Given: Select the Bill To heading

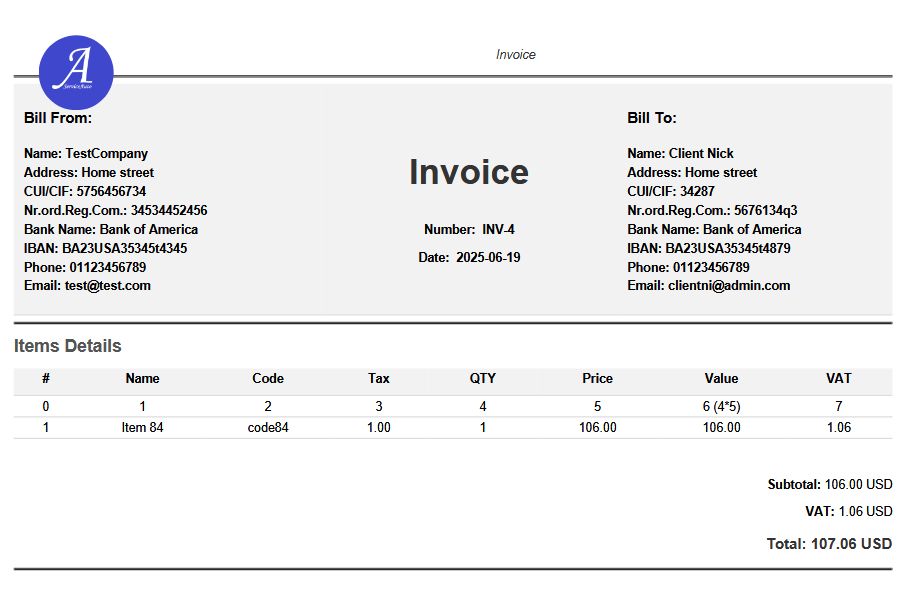Looking at the screenshot, I should 651,118.
